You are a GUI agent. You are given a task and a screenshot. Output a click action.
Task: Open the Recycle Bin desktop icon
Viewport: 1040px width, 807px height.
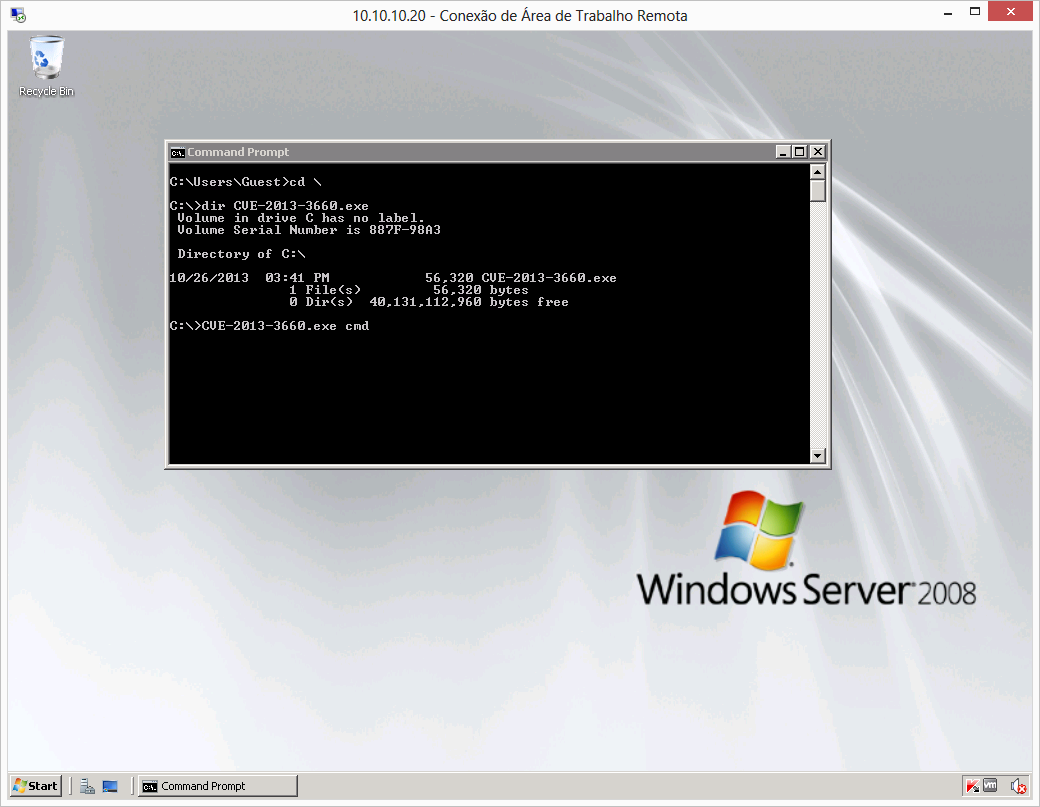46,66
